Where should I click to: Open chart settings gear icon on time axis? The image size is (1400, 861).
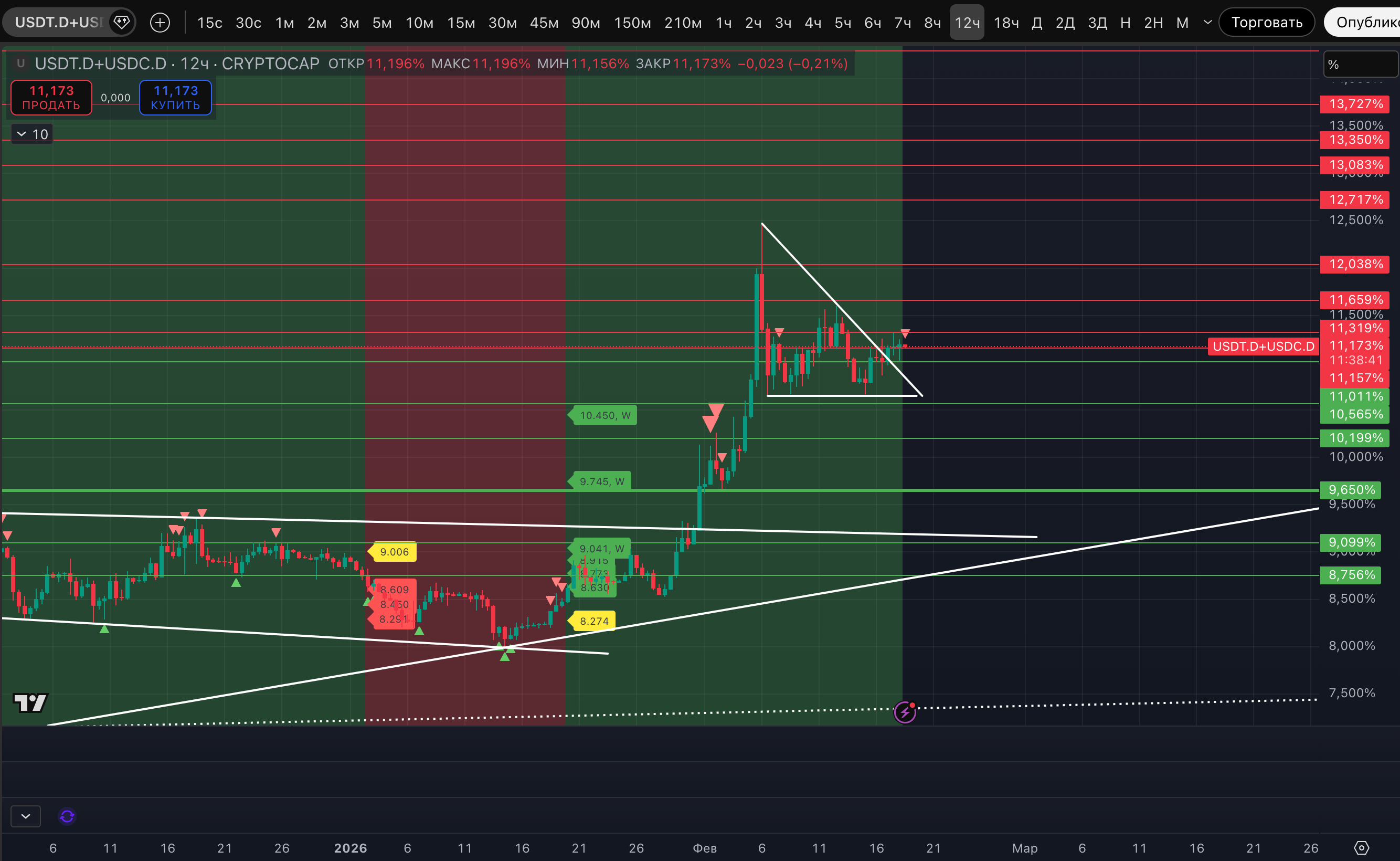1361,848
